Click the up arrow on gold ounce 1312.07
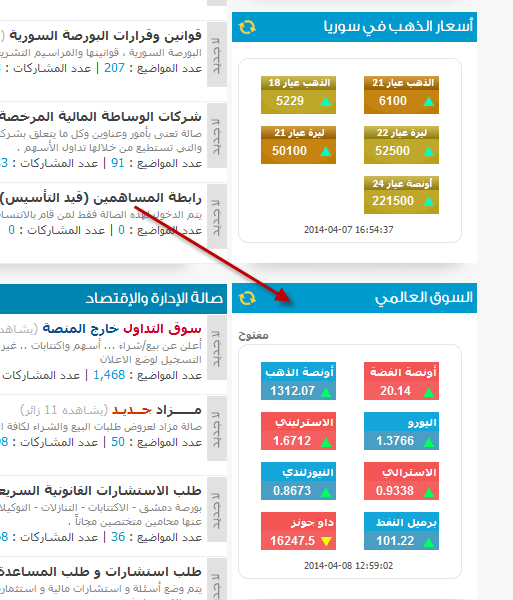 [326, 392]
